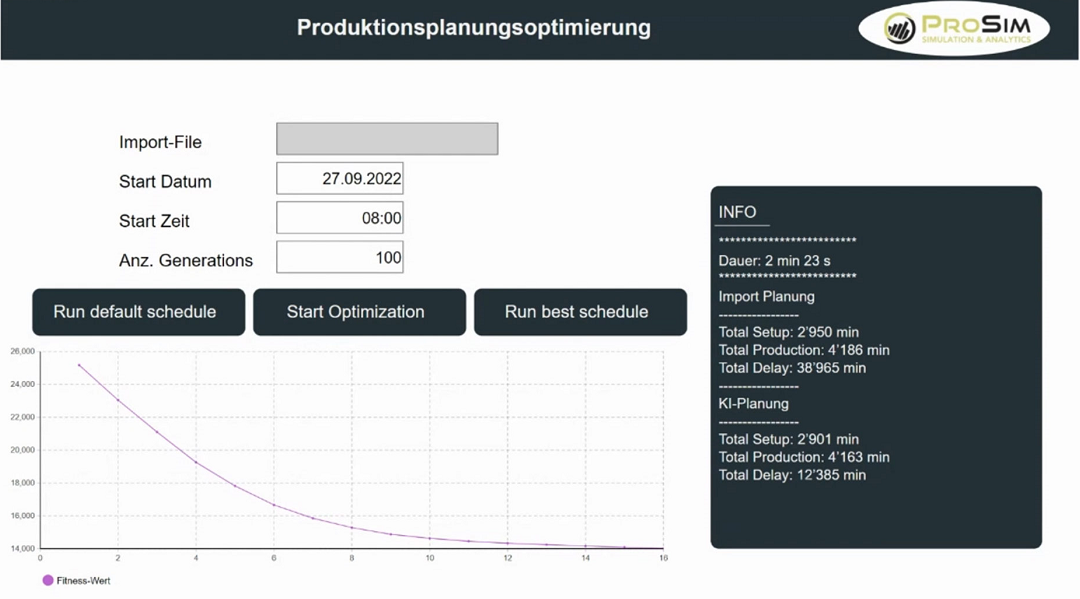Click the INFO panel heading

[x=737, y=212]
